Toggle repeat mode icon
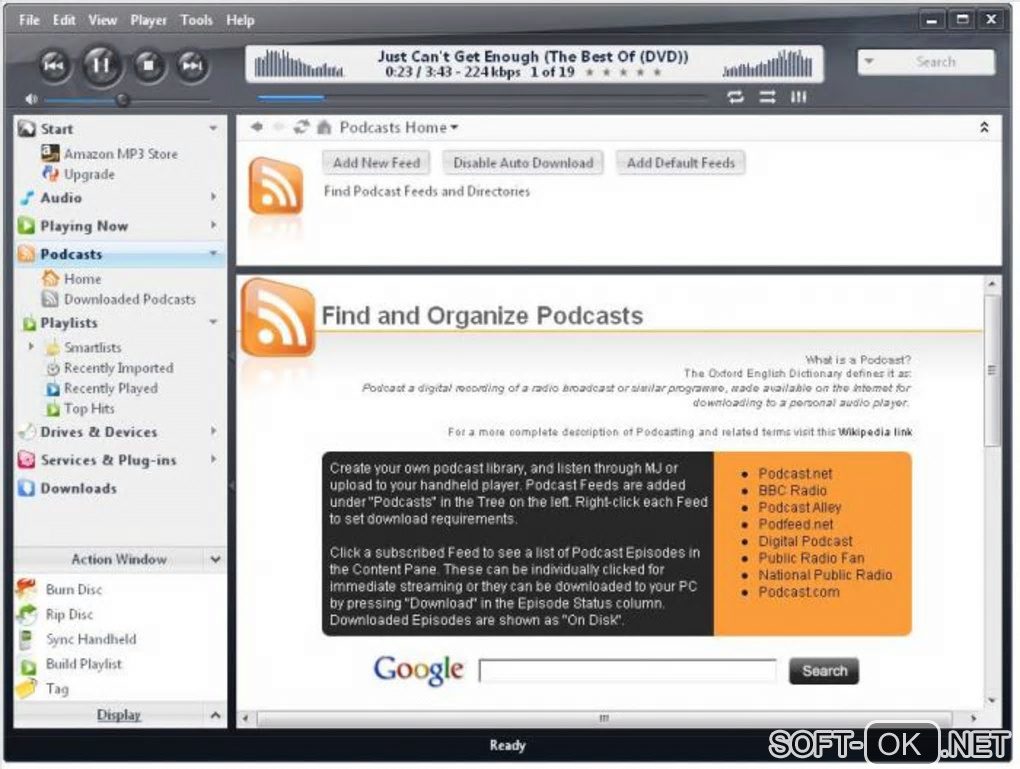The image size is (1020, 769). [735, 97]
